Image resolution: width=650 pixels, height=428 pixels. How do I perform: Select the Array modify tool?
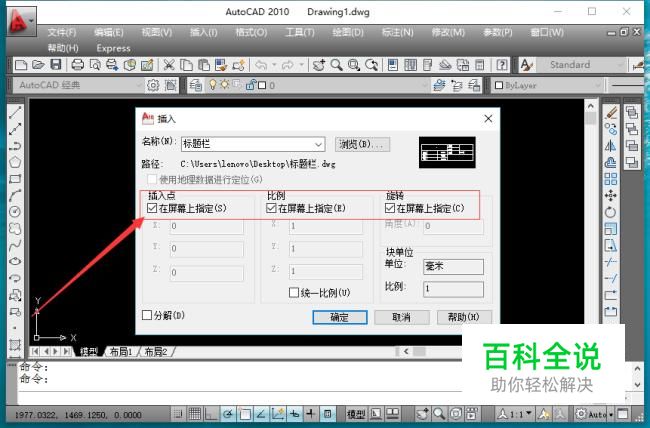click(611, 179)
